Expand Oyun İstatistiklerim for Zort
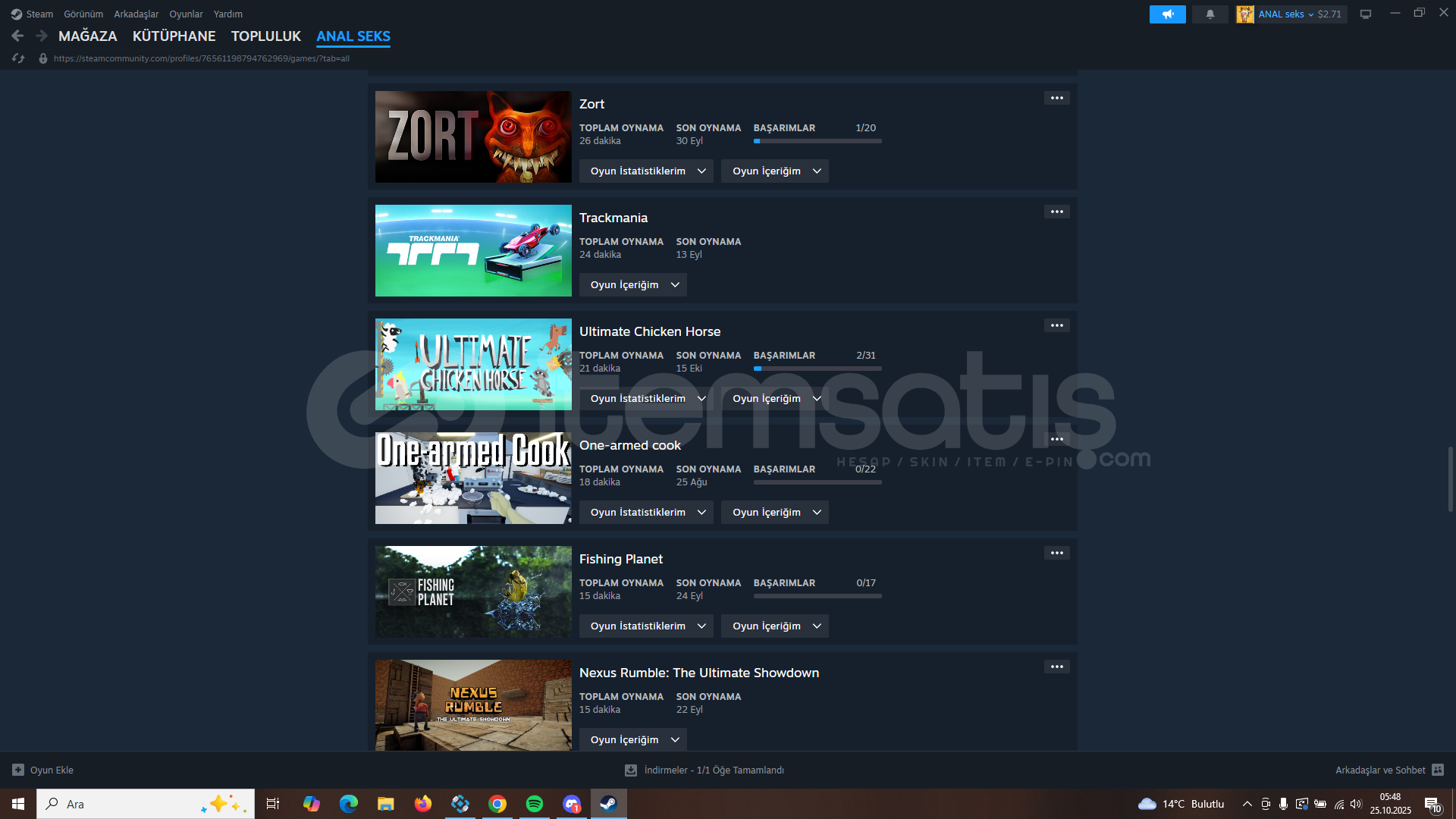The height and width of the screenshot is (819, 1456). point(646,171)
